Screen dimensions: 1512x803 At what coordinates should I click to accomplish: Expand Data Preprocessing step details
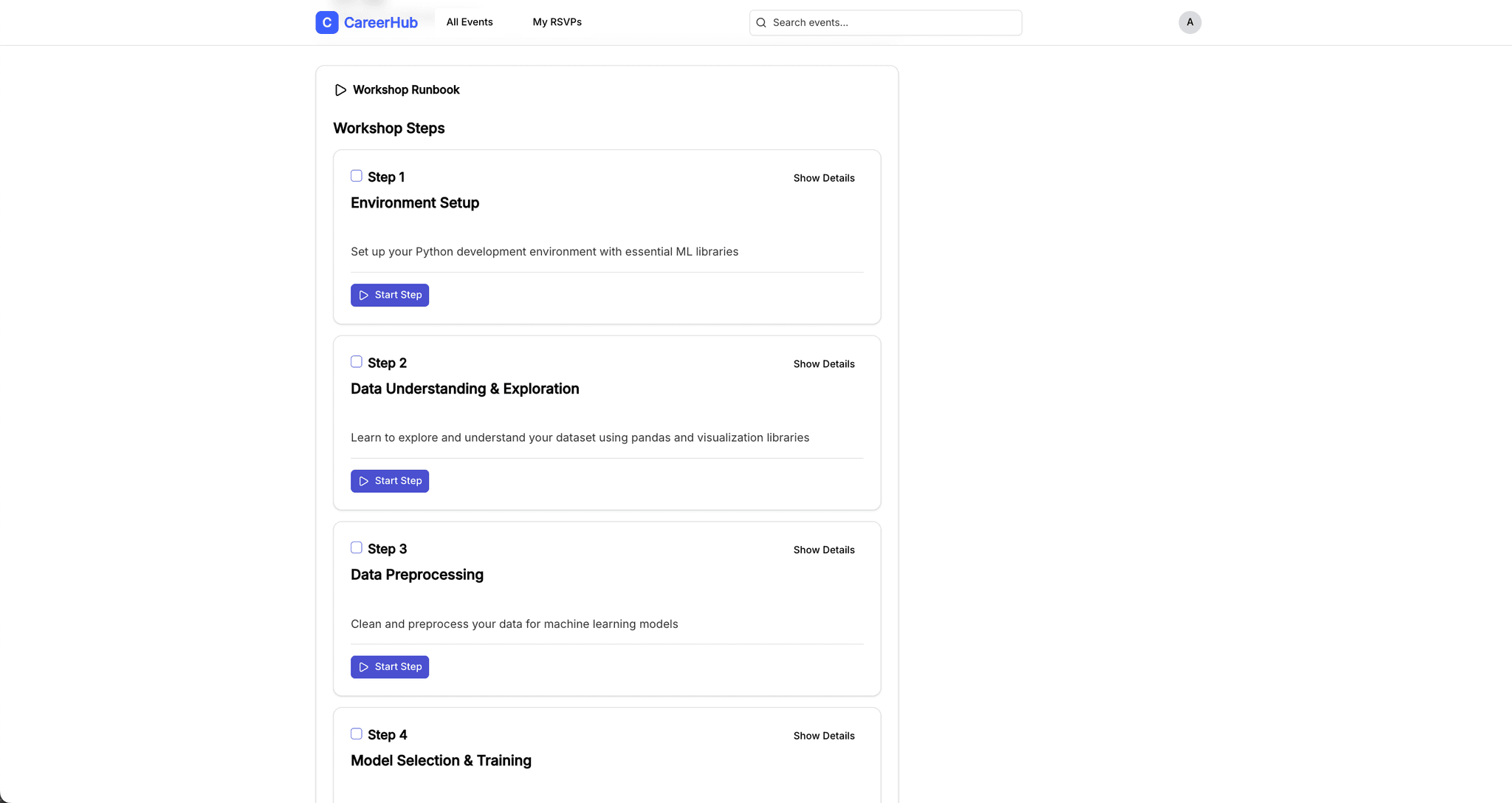click(824, 550)
